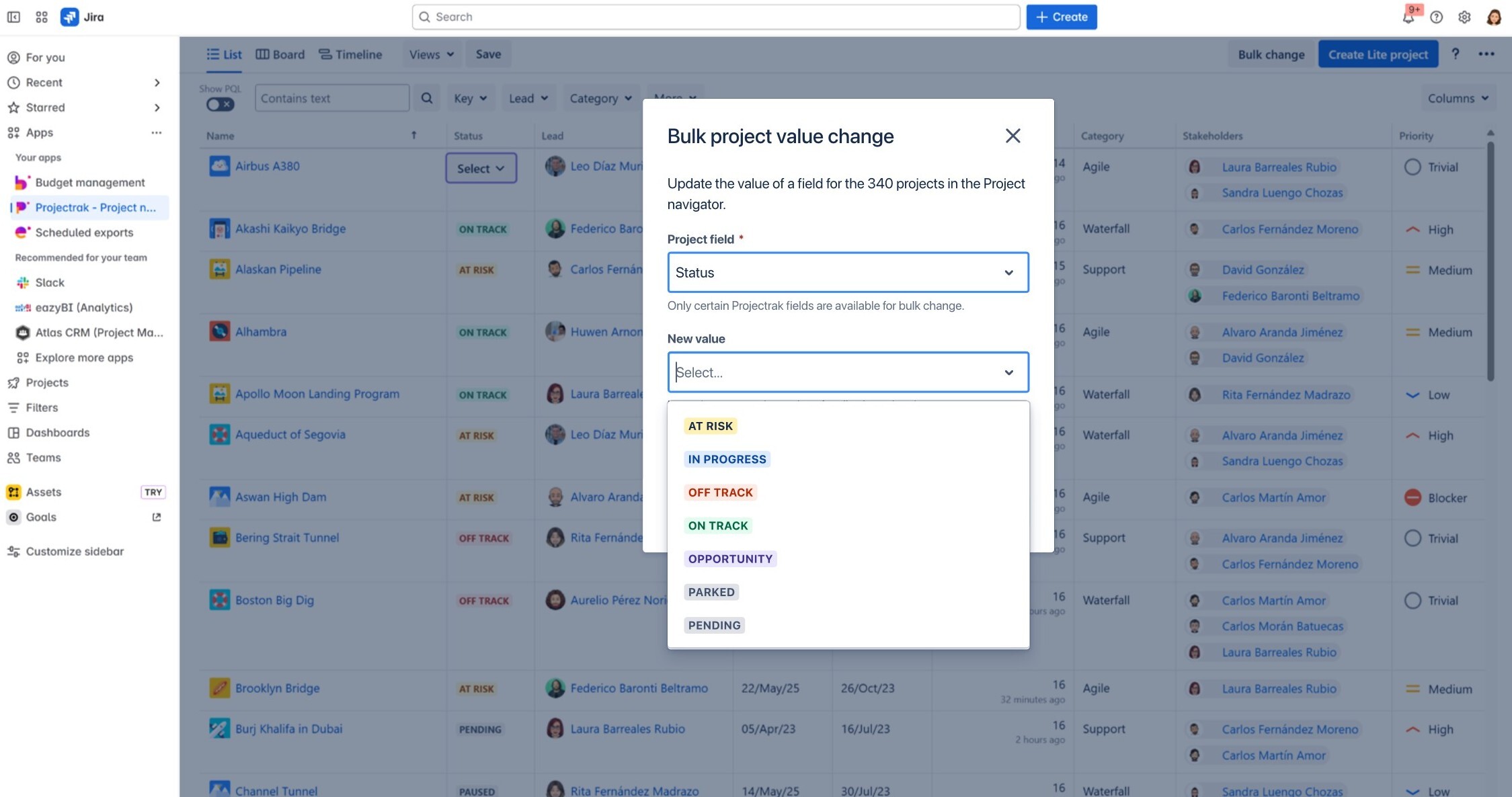Switch to the Board tab
Screen dimensions: 1512x797
click(x=280, y=54)
